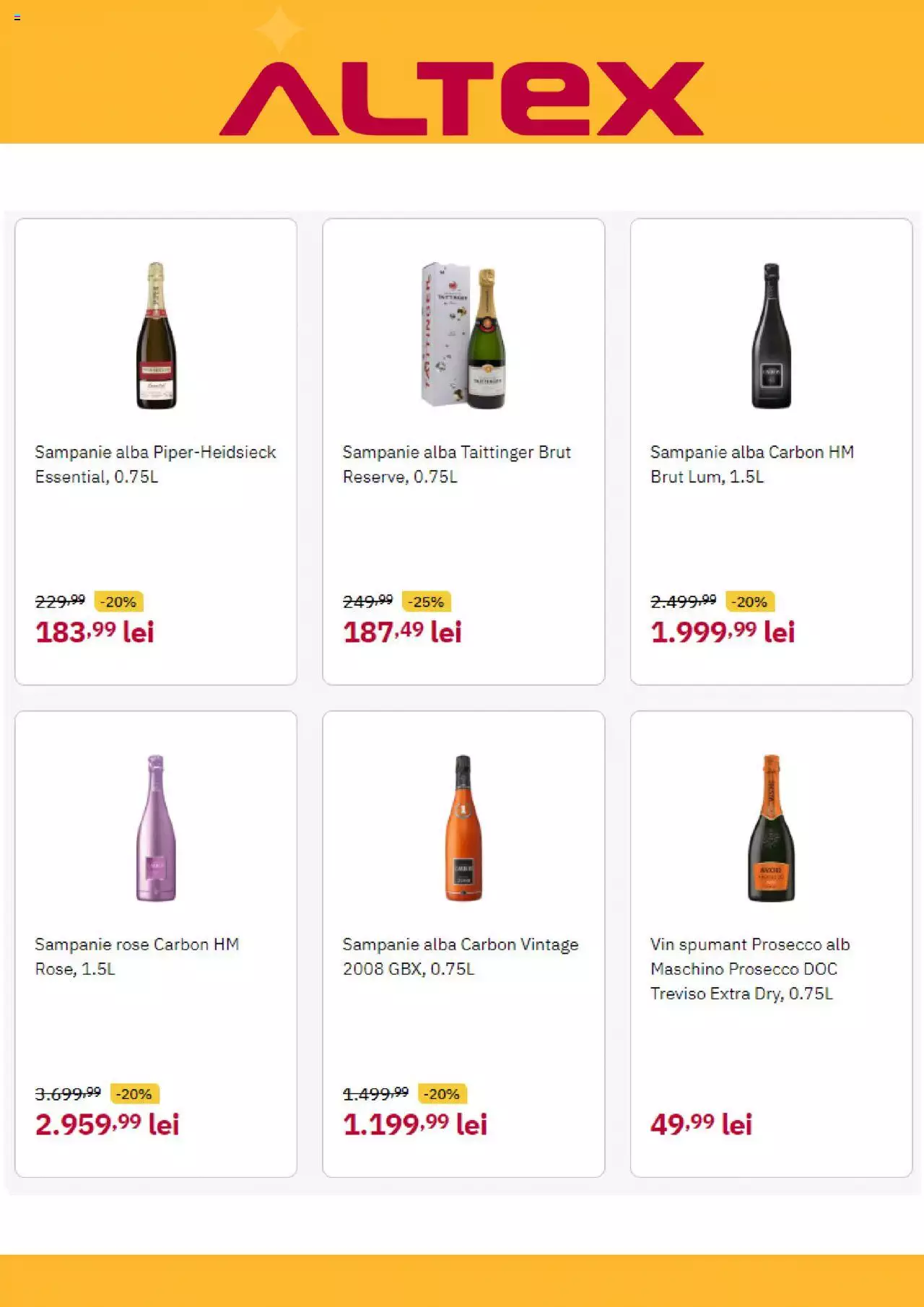Viewport: 924px width, 1307px height.
Task: Click the 2.959,99 lei price
Action: [107, 1124]
